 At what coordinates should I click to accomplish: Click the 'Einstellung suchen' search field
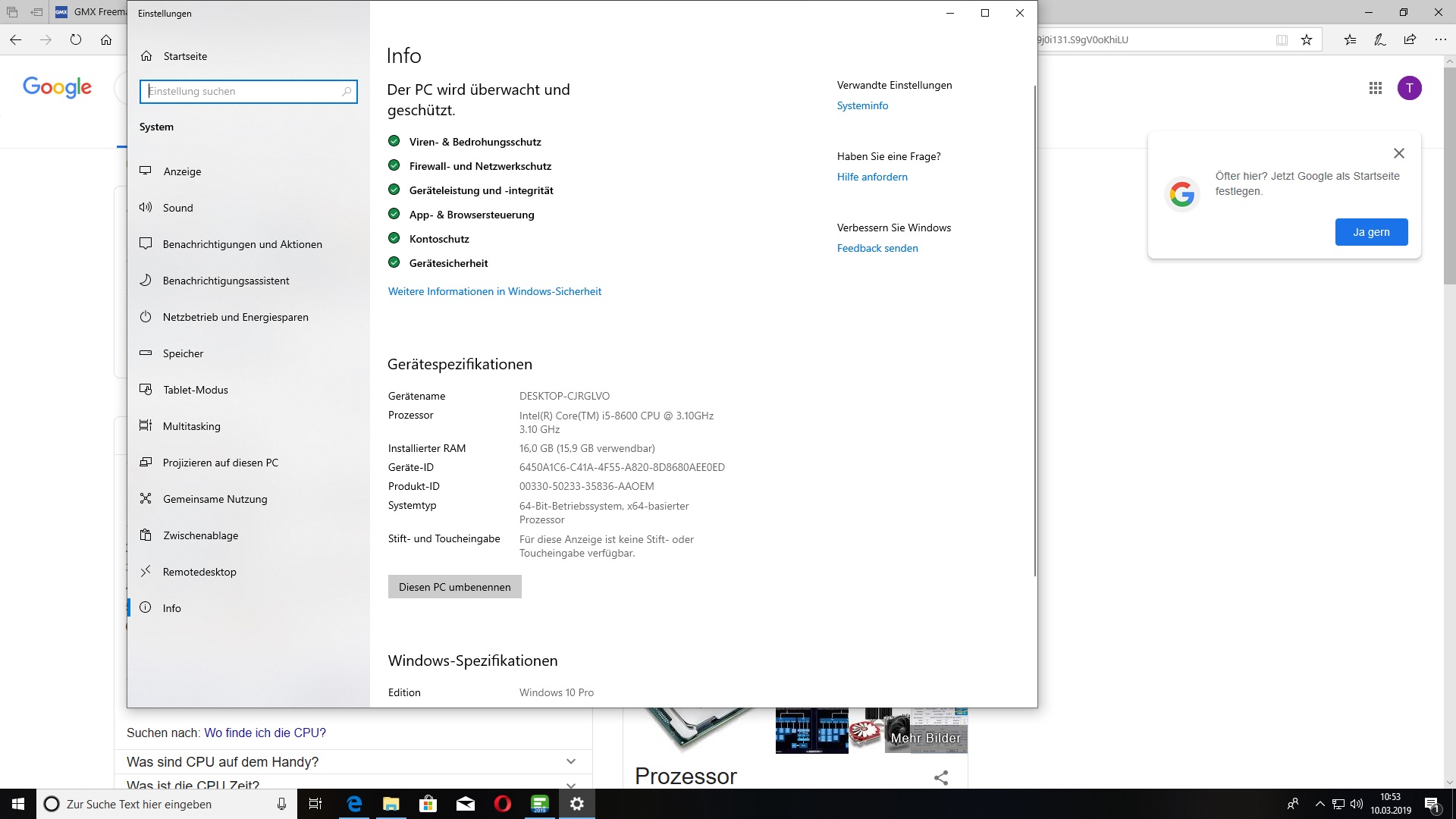(243, 91)
